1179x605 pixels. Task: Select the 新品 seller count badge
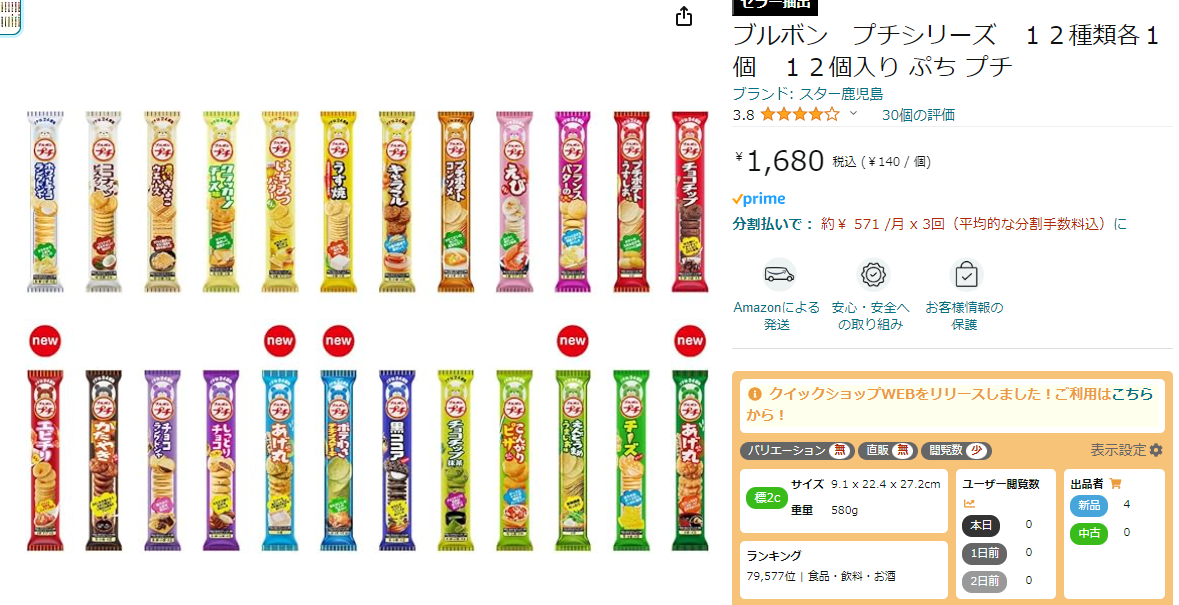click(1089, 505)
